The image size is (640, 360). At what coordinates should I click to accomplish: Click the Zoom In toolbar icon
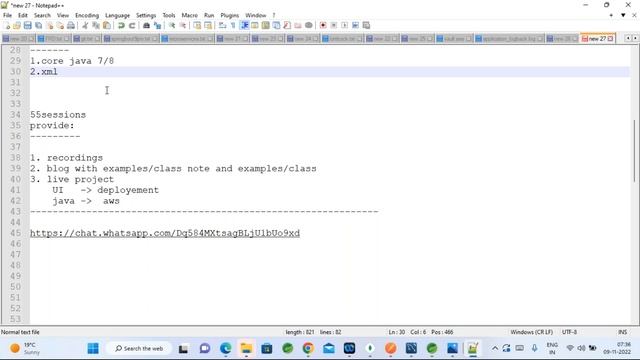click(172, 26)
